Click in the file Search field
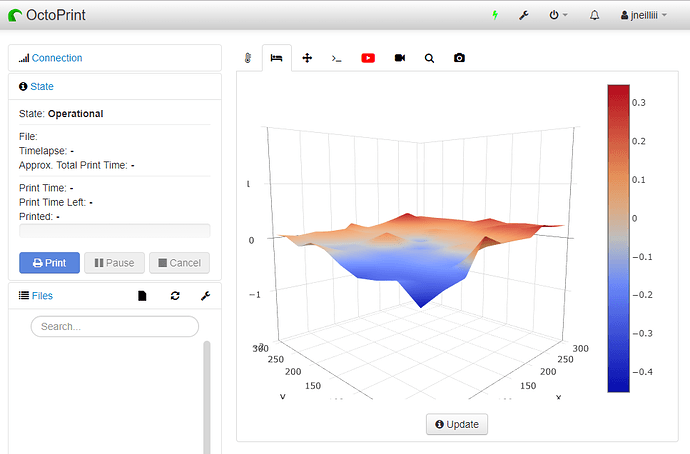This screenshot has height=454, width=690. (x=115, y=326)
